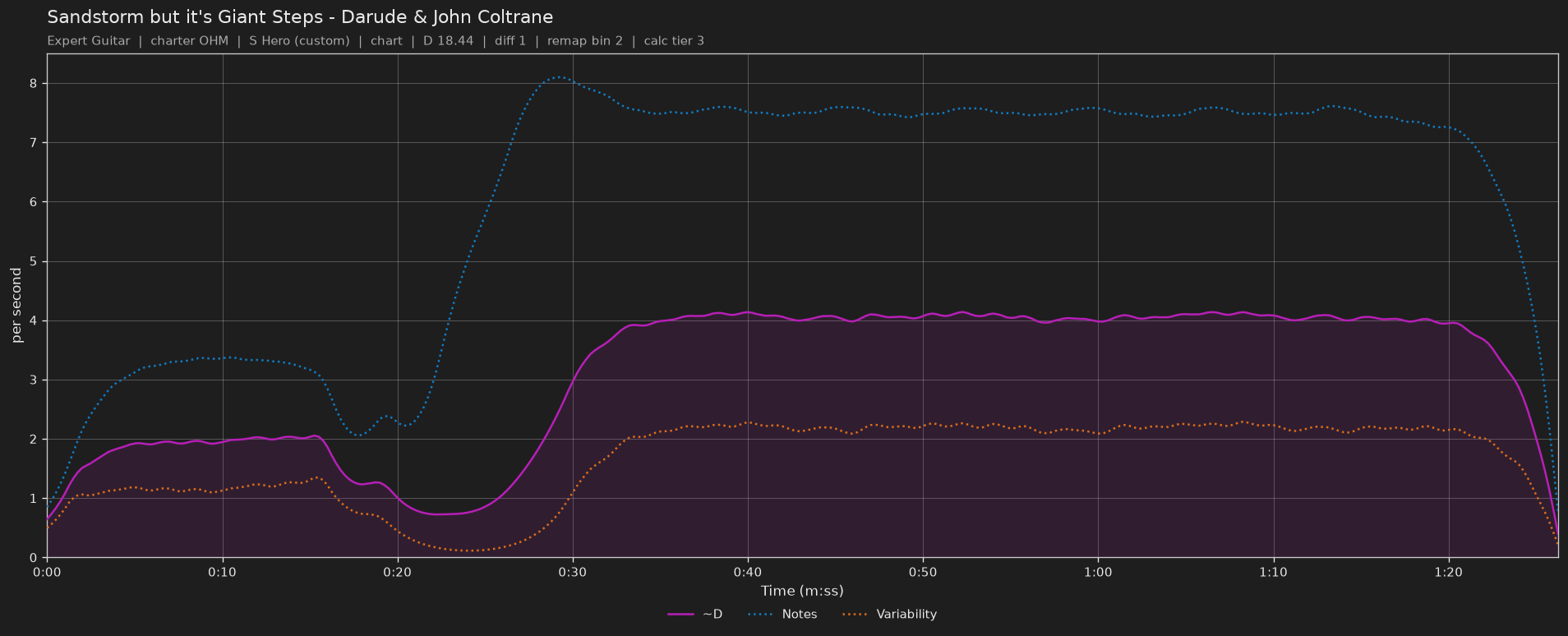
Task: Click the y-axis tick label 7
Action: pos(34,143)
